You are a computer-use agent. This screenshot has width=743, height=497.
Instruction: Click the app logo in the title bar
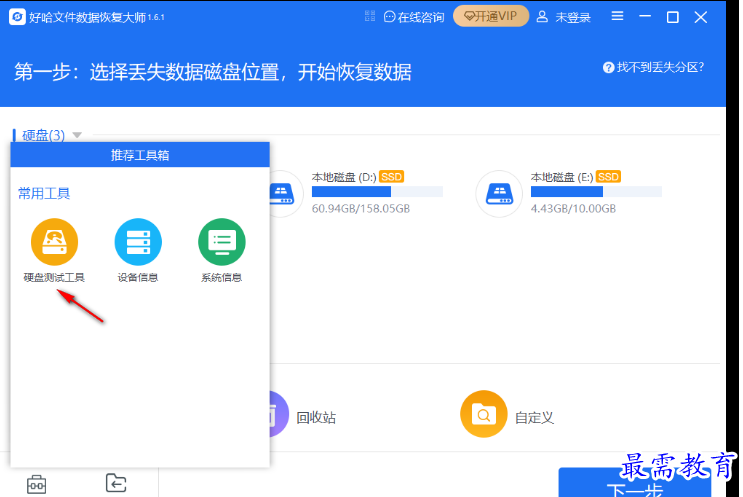pos(18,17)
